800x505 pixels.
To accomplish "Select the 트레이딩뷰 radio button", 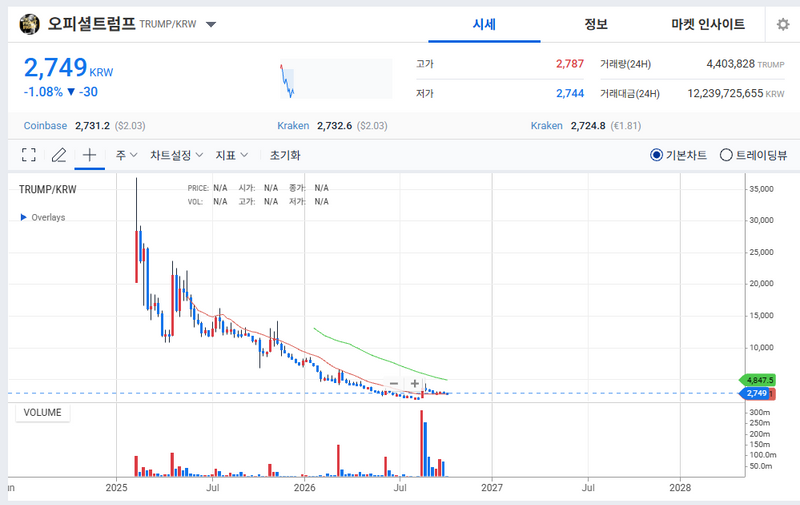I will (x=726, y=155).
